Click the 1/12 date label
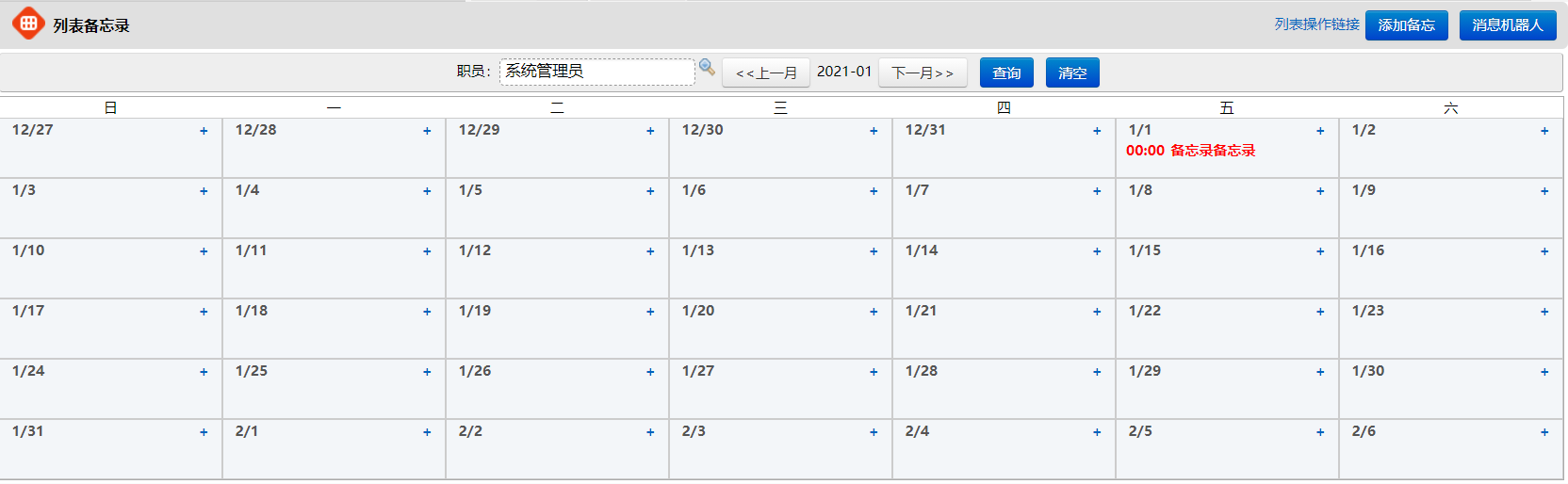The width and height of the screenshot is (1568, 484). click(475, 250)
